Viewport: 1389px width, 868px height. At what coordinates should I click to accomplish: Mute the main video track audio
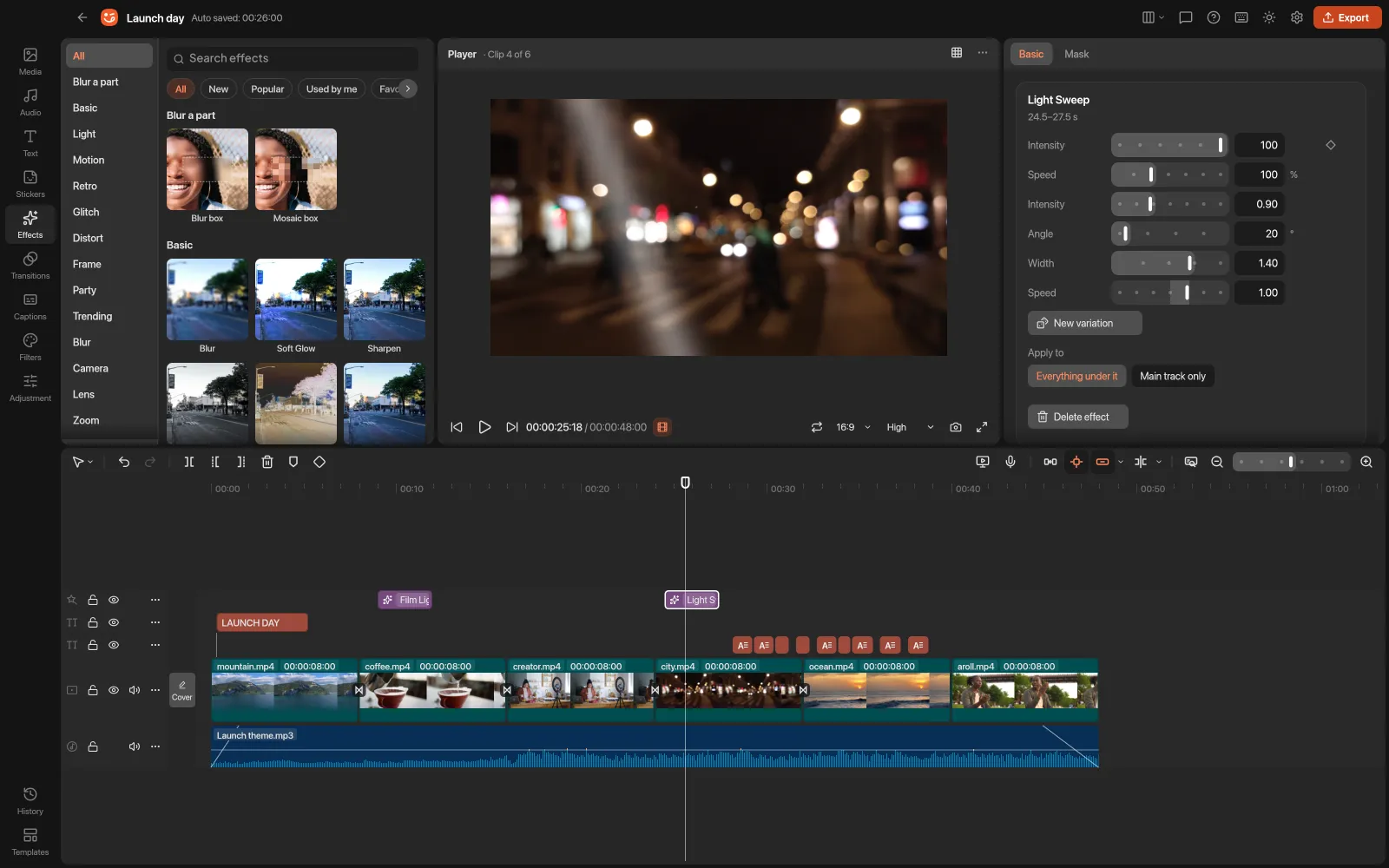click(135, 690)
